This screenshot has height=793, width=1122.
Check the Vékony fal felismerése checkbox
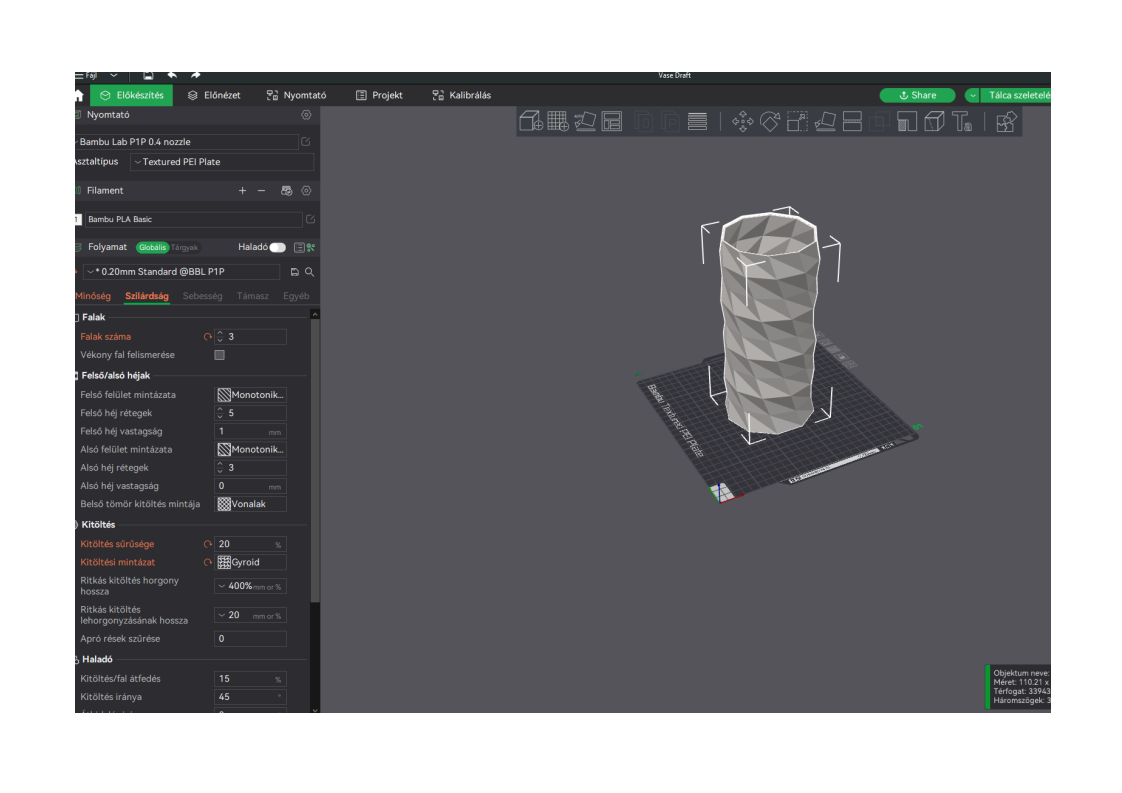pos(220,355)
